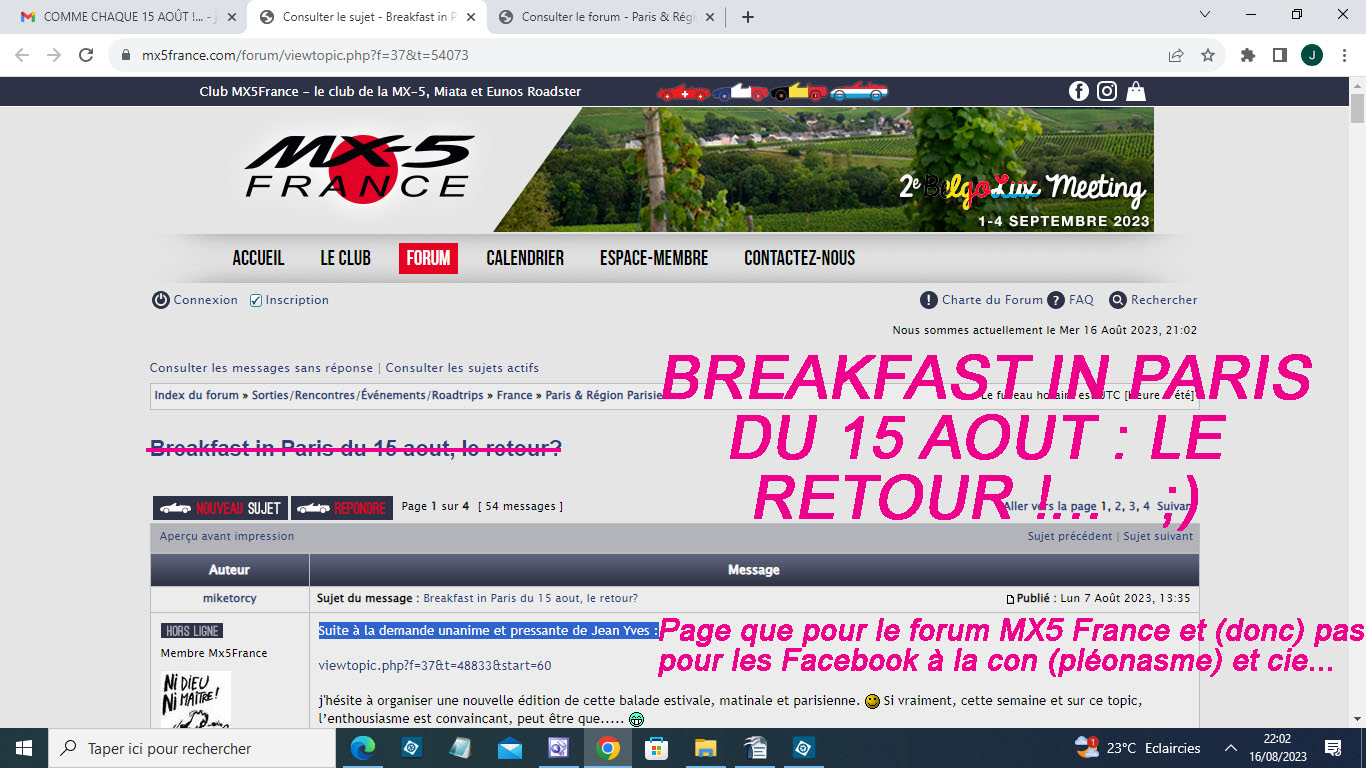
Task: Click the address bar URL field
Action: tap(640, 56)
